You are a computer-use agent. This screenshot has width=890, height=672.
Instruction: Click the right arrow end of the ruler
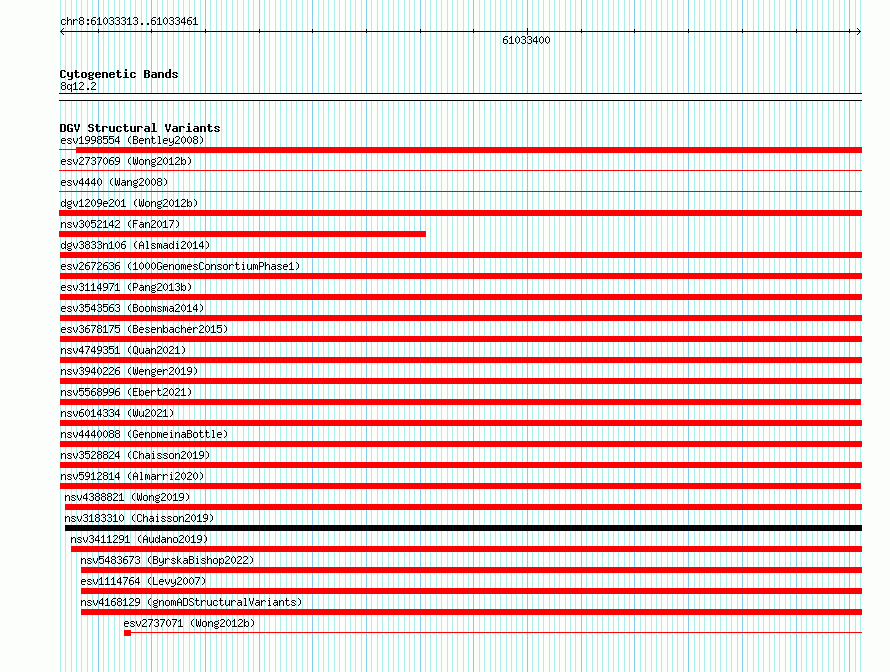pos(859,32)
